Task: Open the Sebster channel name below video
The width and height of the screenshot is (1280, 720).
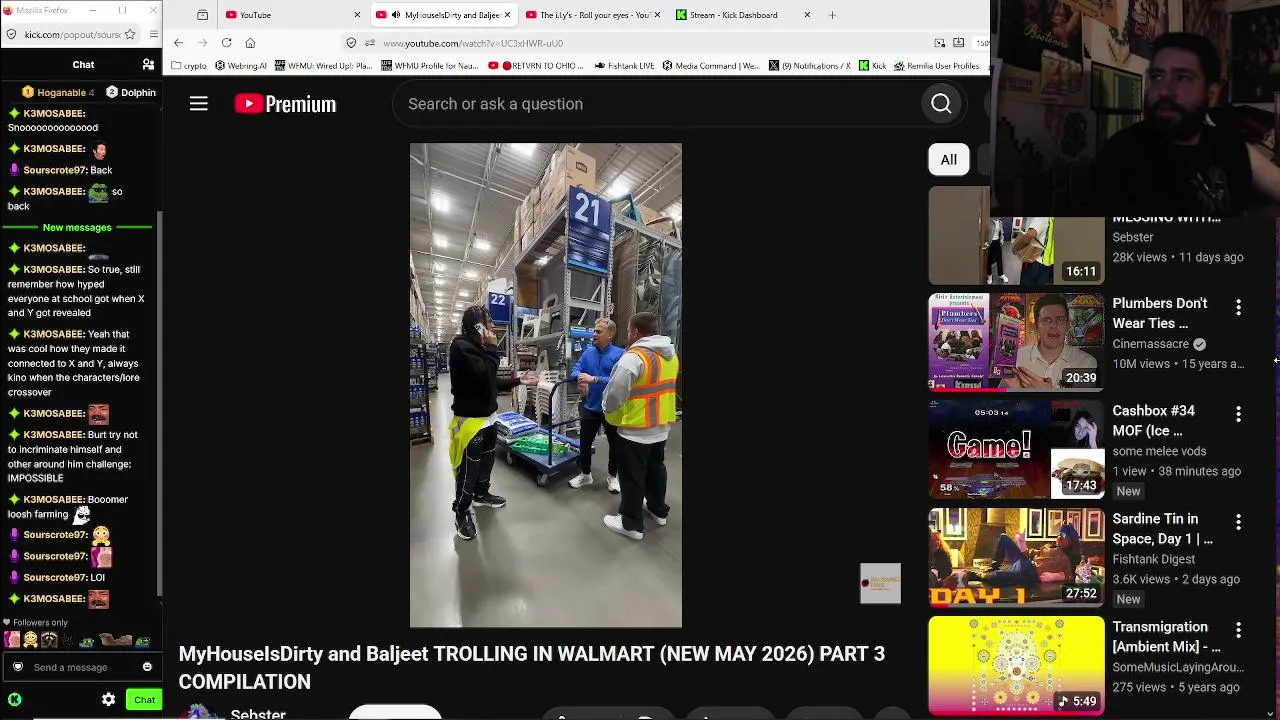Action: tap(258, 714)
